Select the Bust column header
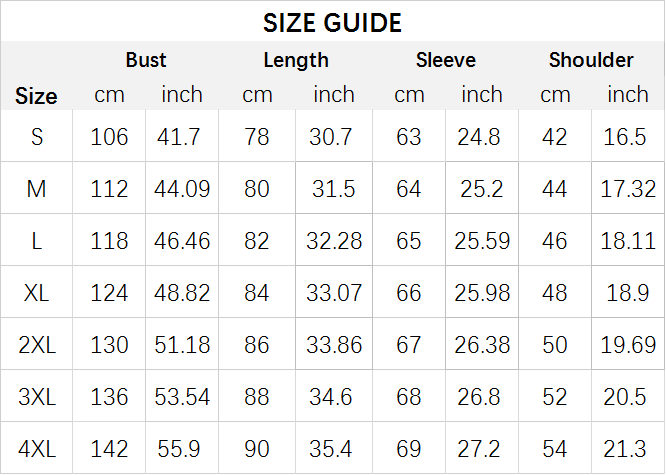666x475 pixels. click(146, 60)
